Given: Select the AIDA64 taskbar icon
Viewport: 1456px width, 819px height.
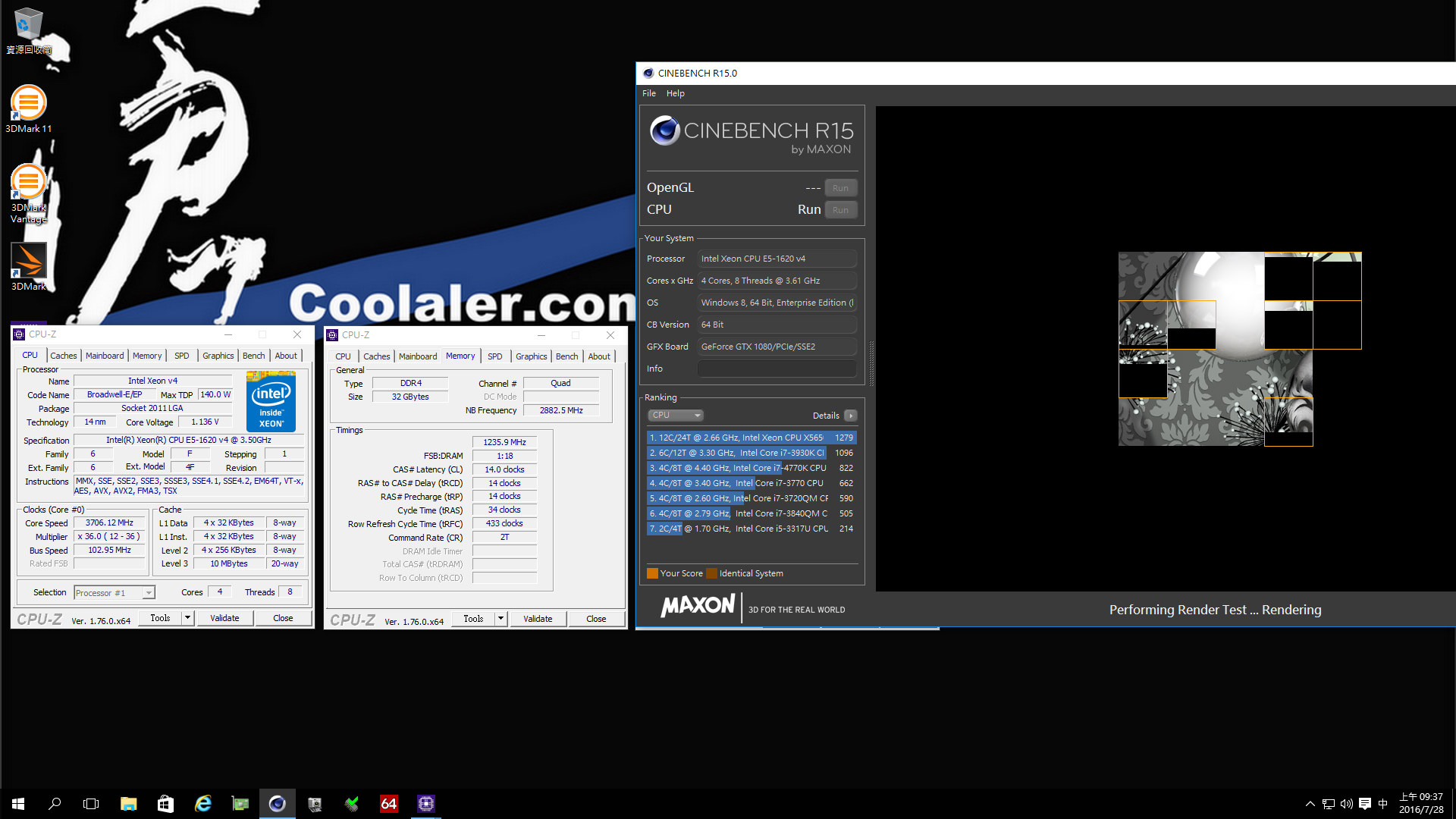Looking at the screenshot, I should pyautogui.click(x=388, y=804).
